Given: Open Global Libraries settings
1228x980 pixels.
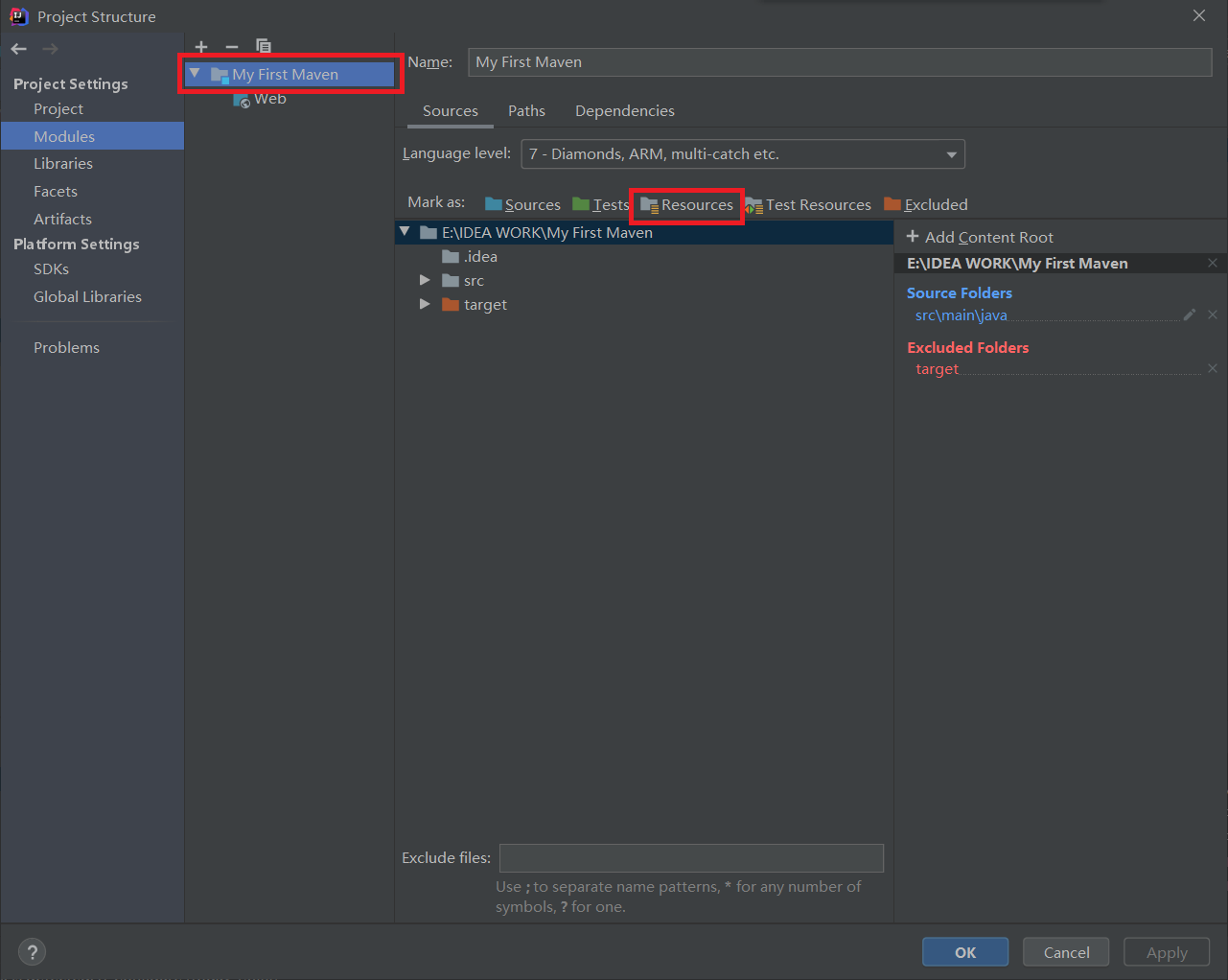Looking at the screenshot, I should pos(87,297).
